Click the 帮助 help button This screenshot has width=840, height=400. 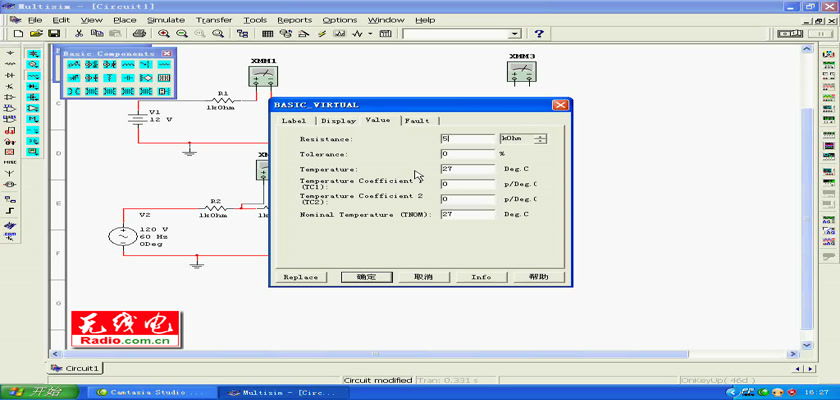539,277
